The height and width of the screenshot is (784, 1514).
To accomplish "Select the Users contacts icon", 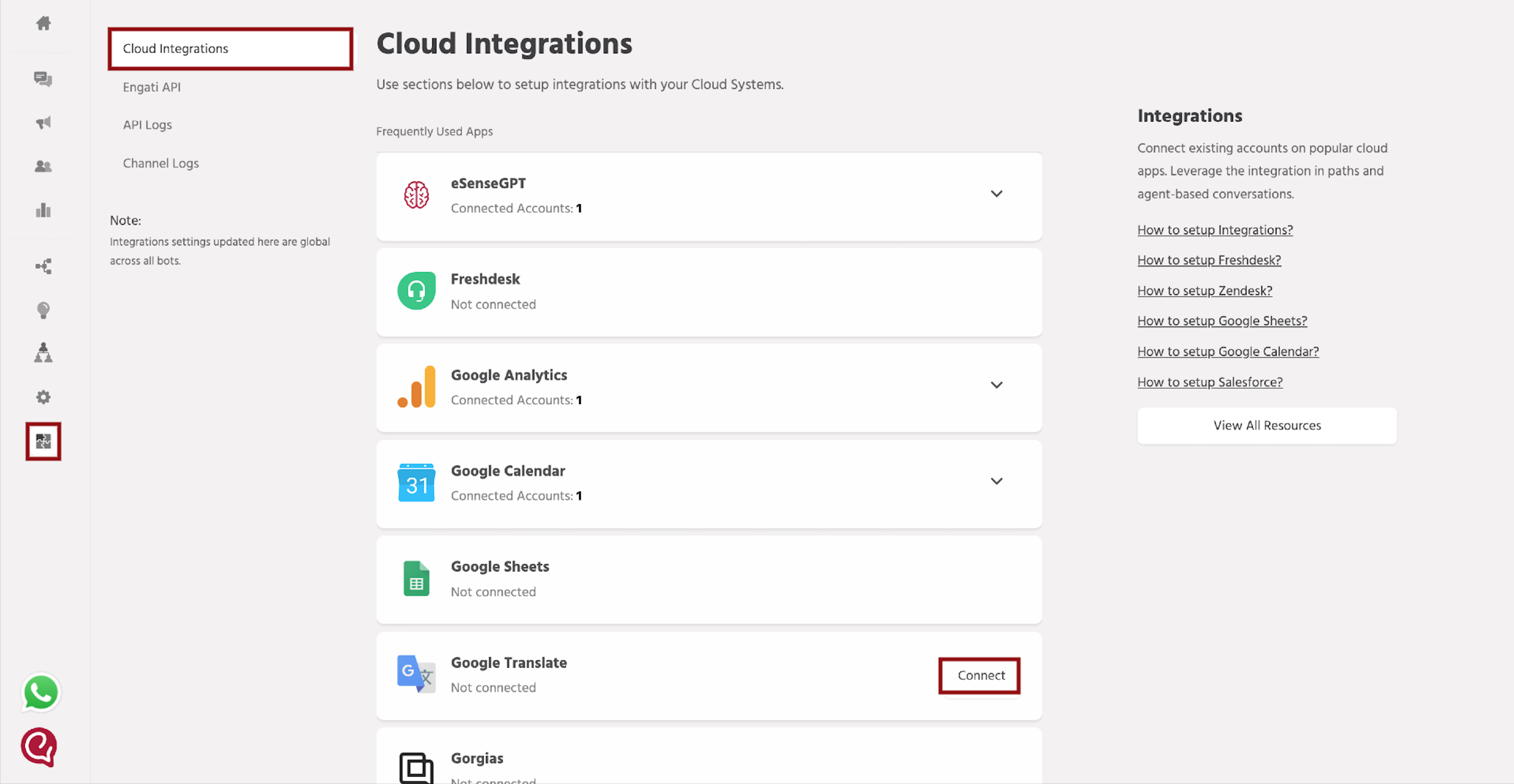I will (x=43, y=166).
